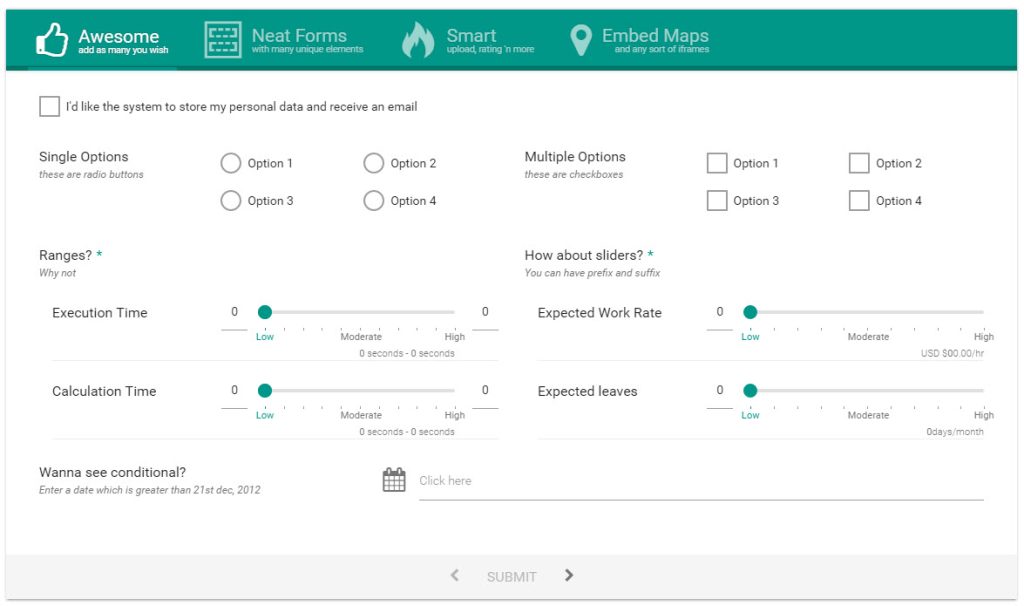This screenshot has height=606, width=1024.
Task: Click the 'Wanna see conditional?' label
Action: pyautogui.click(x=112, y=472)
